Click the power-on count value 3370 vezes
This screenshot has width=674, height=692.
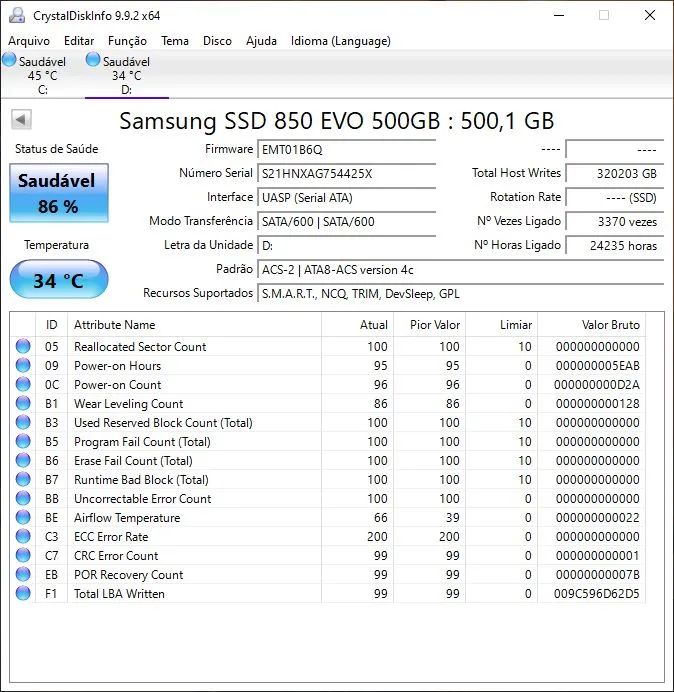click(615, 221)
